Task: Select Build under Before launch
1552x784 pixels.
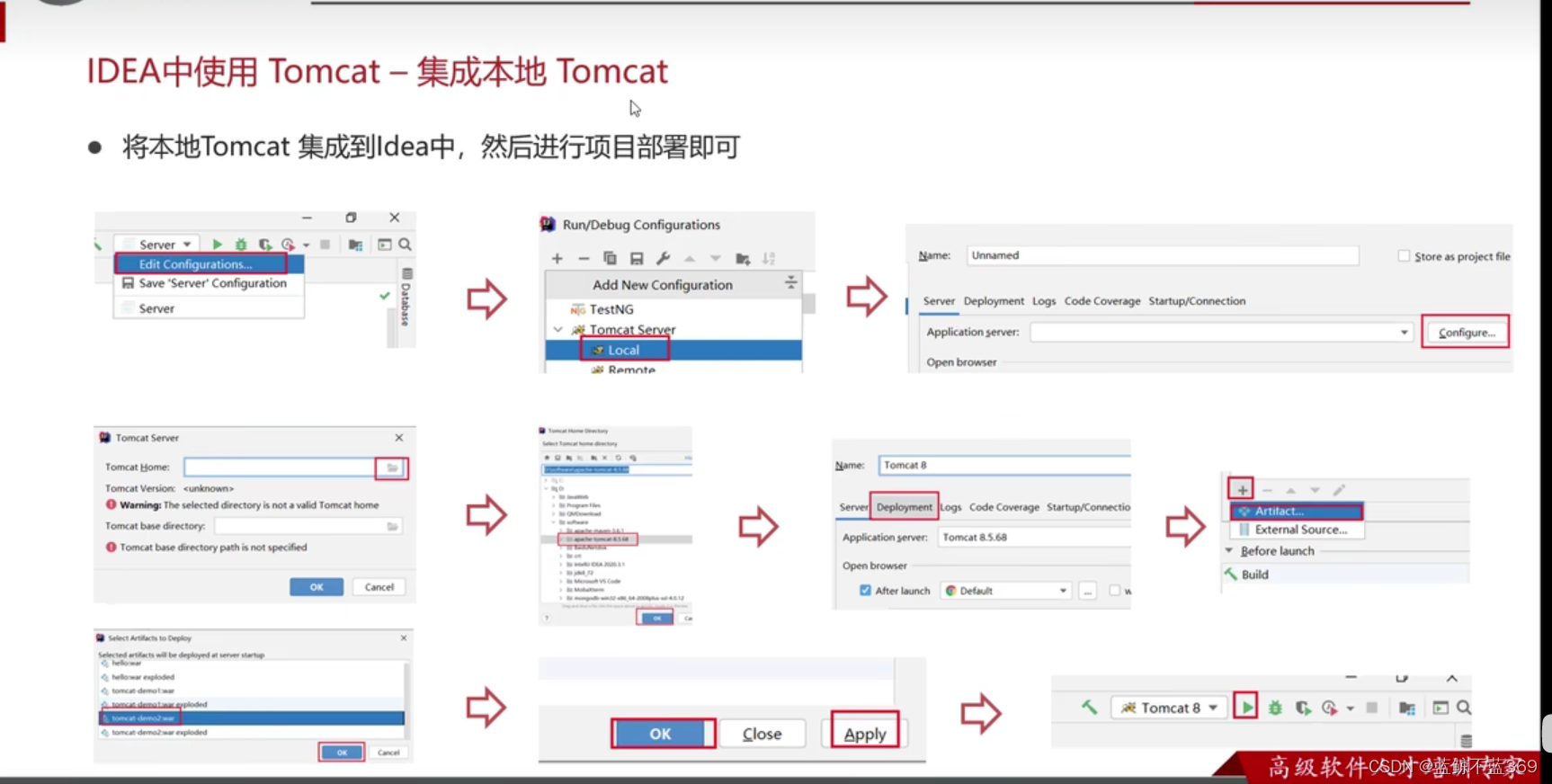Action: (1255, 575)
